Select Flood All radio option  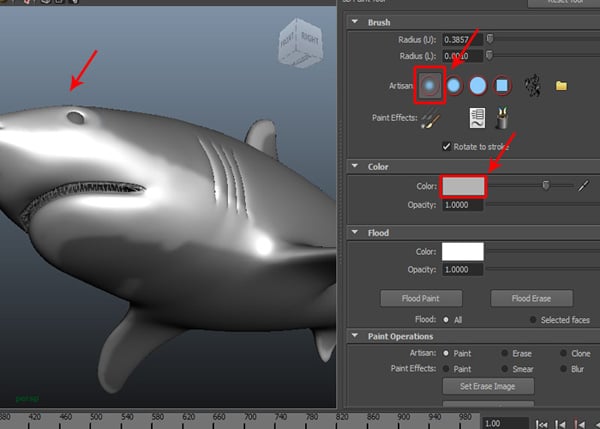click(446, 320)
